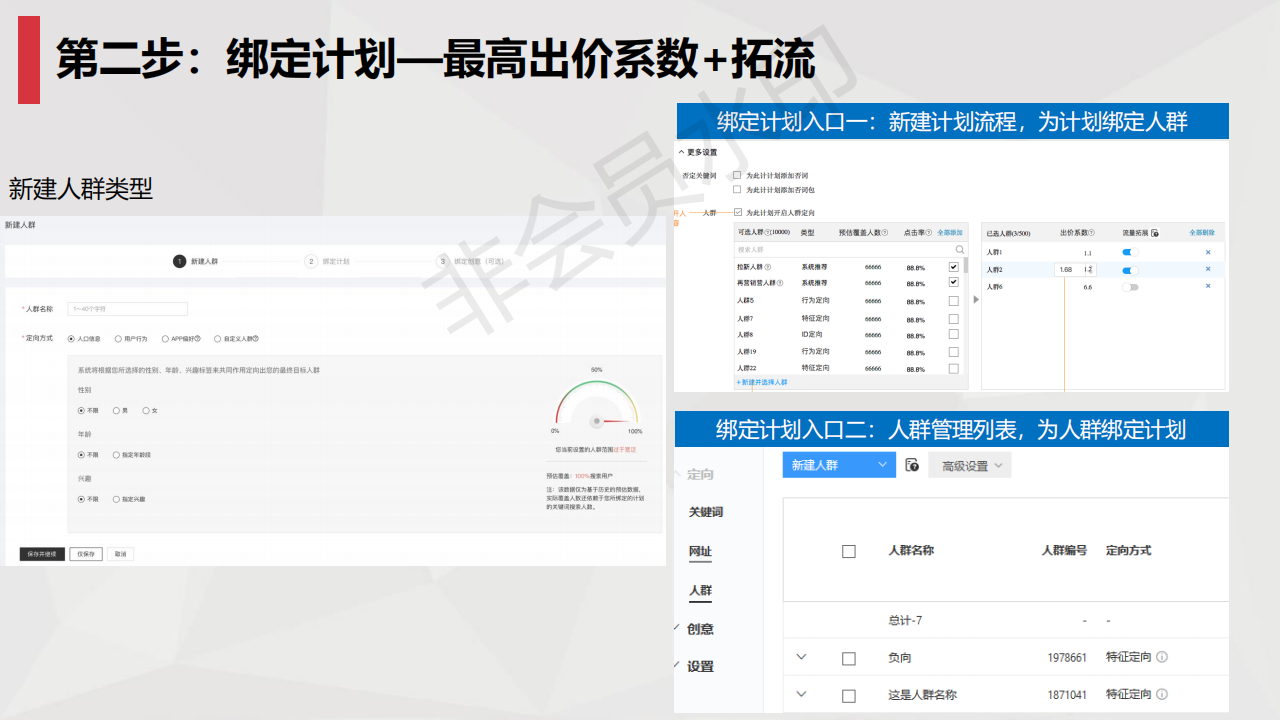
Task: Expand the 负向 row chevron
Action: [x=801, y=657]
